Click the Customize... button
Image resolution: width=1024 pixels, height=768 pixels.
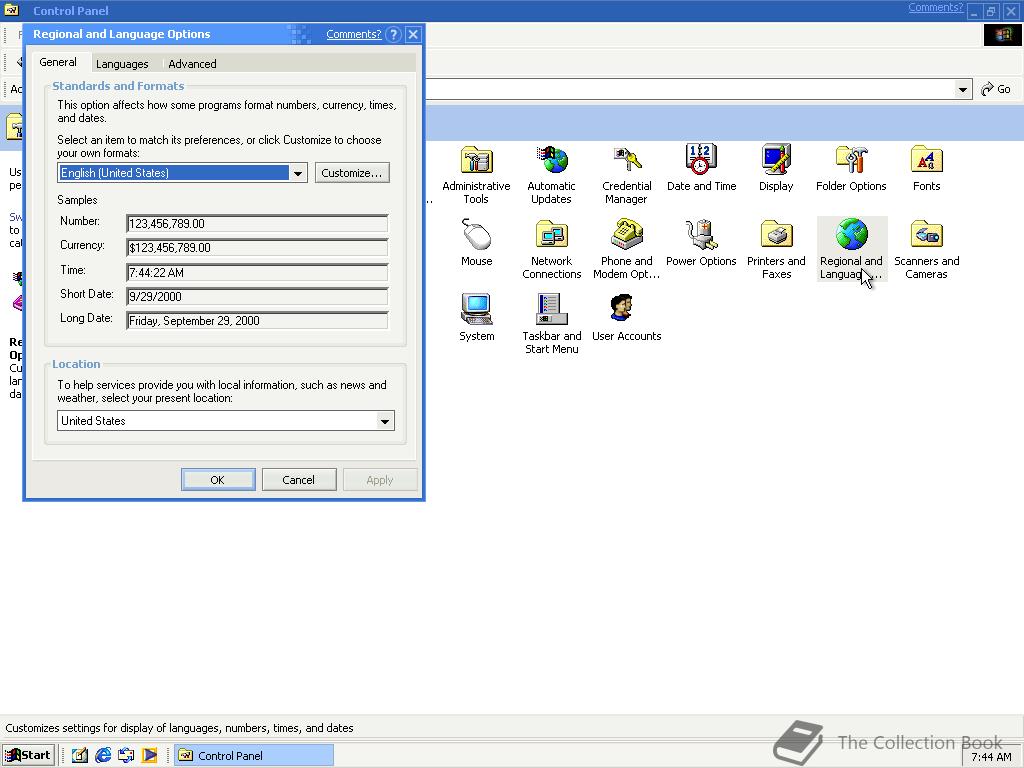click(352, 173)
